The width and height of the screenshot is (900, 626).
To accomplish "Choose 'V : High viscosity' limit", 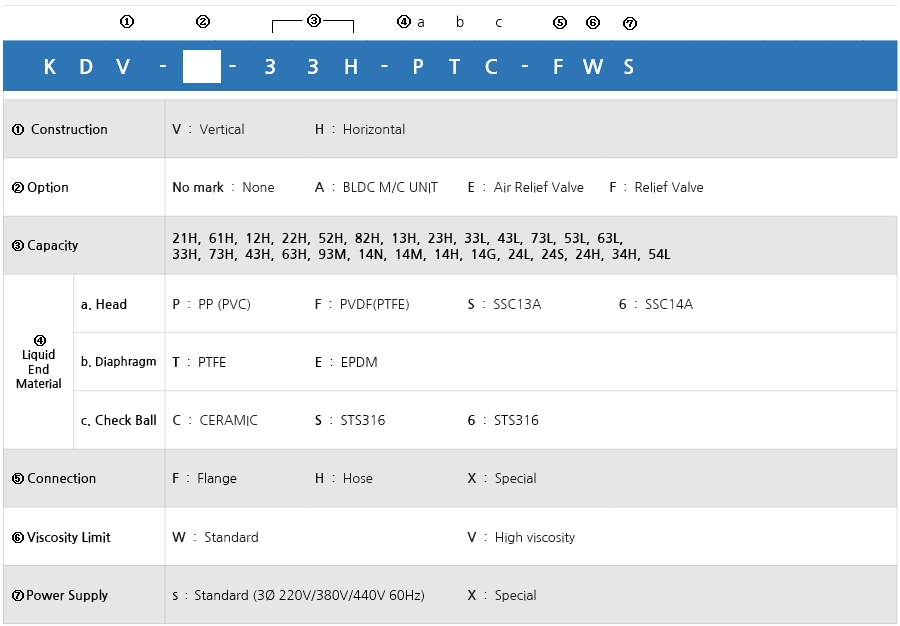I will pyautogui.click(x=521, y=537).
